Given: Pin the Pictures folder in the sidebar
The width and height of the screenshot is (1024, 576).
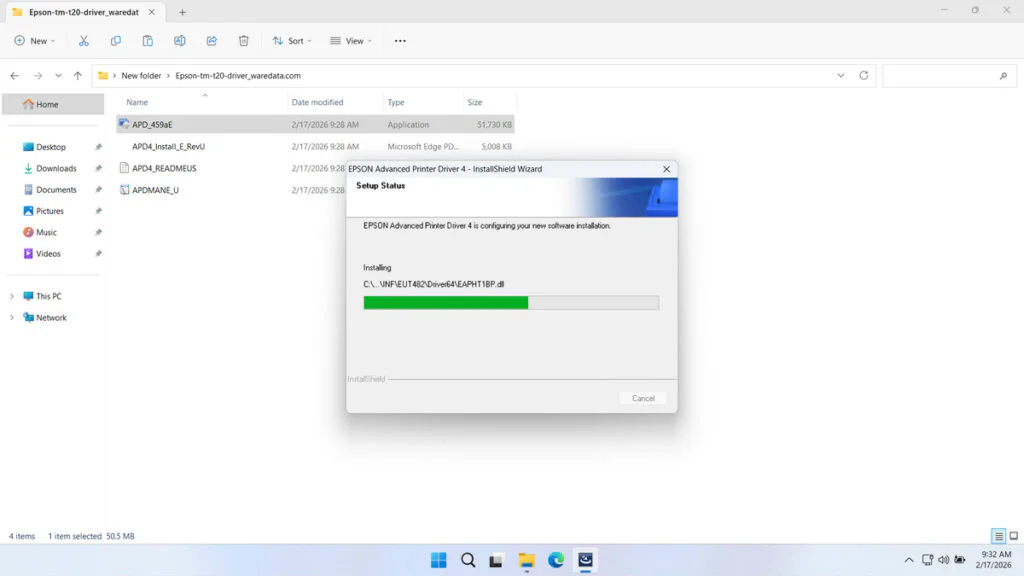Looking at the screenshot, I should coord(97,211).
